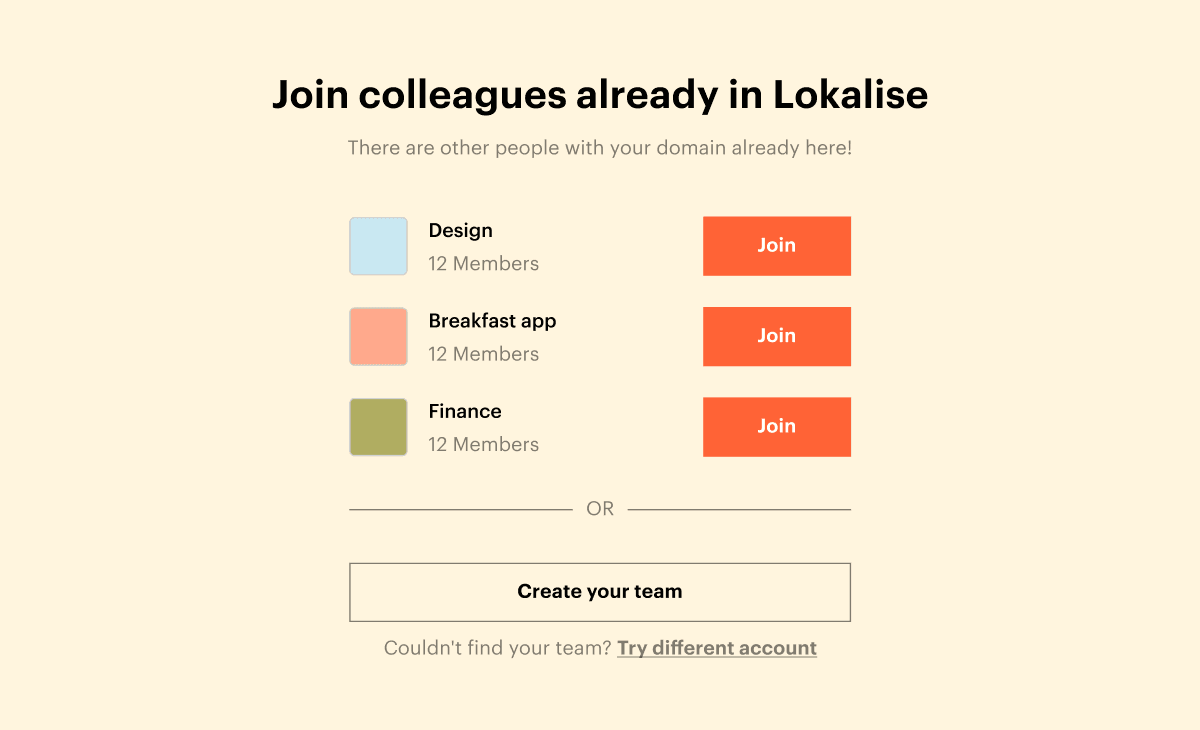Screen dimensions: 1200x730
Task: Select the Design team name
Action: pos(460,231)
